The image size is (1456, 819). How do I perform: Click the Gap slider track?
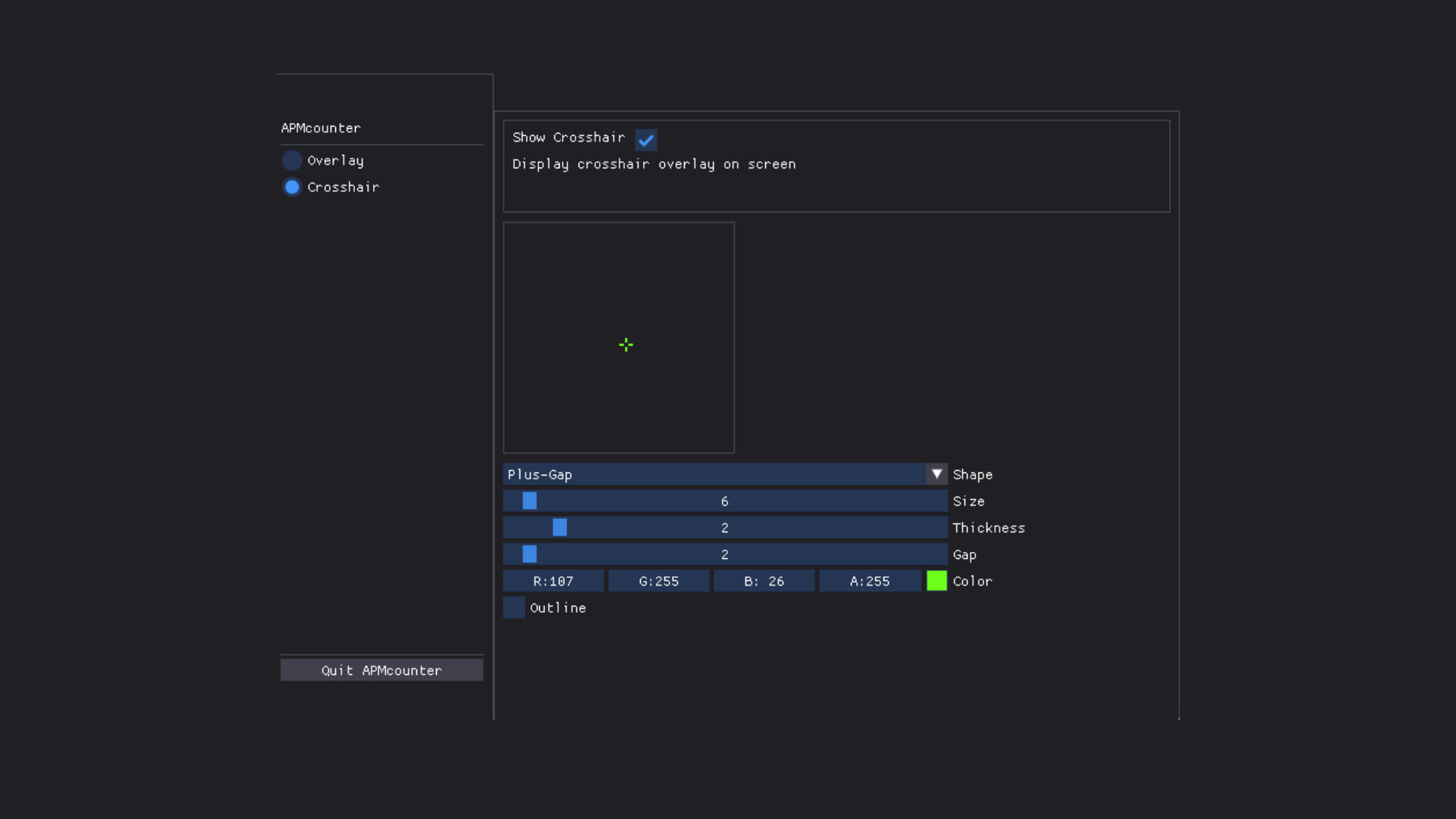point(724,554)
